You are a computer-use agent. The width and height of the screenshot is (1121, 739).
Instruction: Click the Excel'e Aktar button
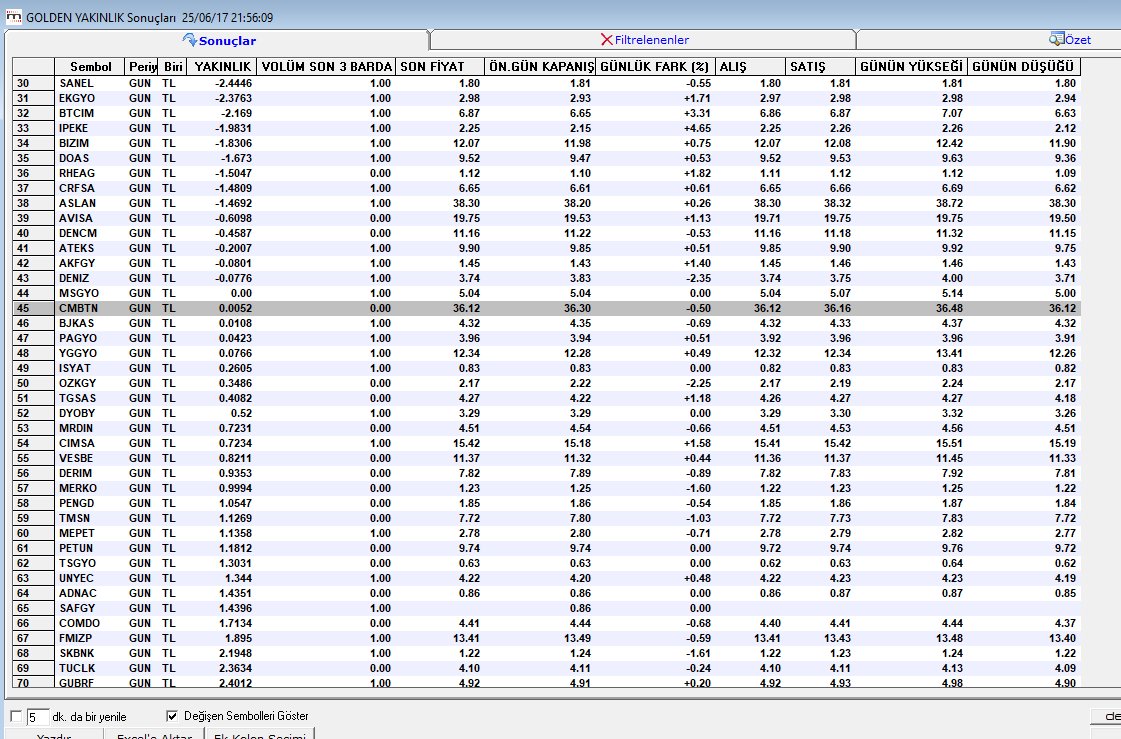pyautogui.click(x=154, y=735)
